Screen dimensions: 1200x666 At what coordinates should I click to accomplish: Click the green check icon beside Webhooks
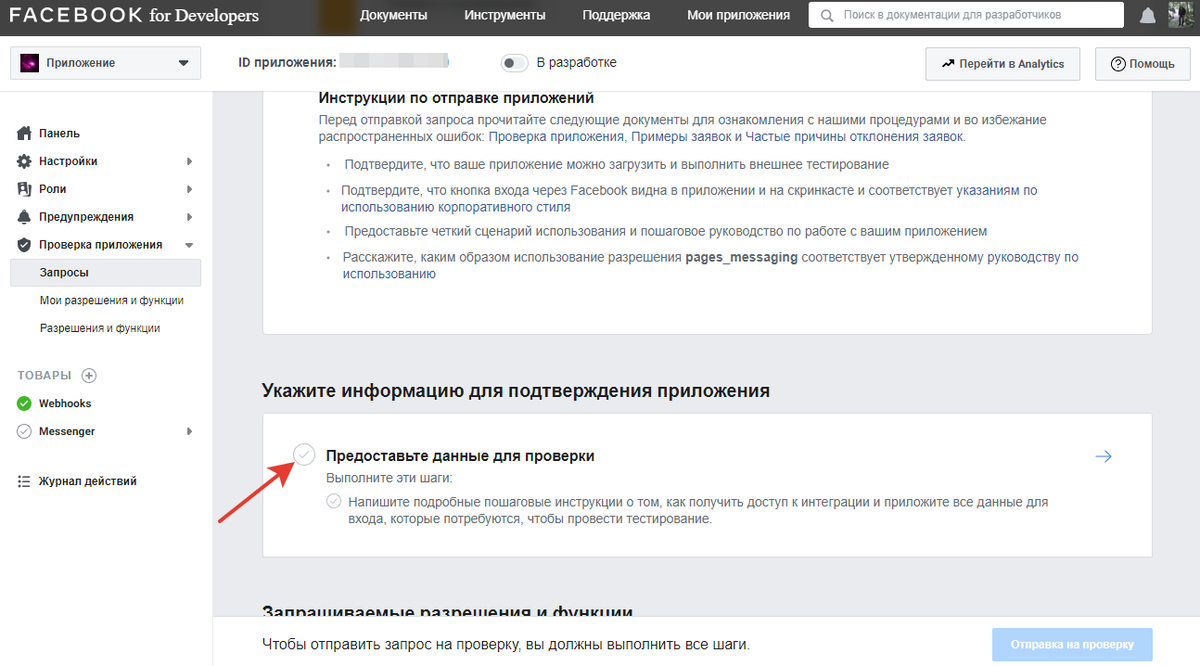pyautogui.click(x=25, y=404)
